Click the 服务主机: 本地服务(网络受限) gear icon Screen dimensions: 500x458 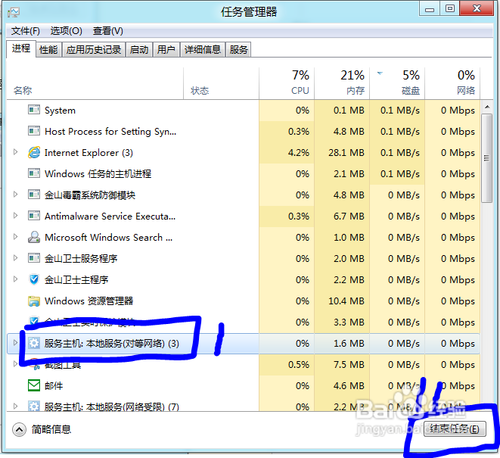[x=34, y=406]
